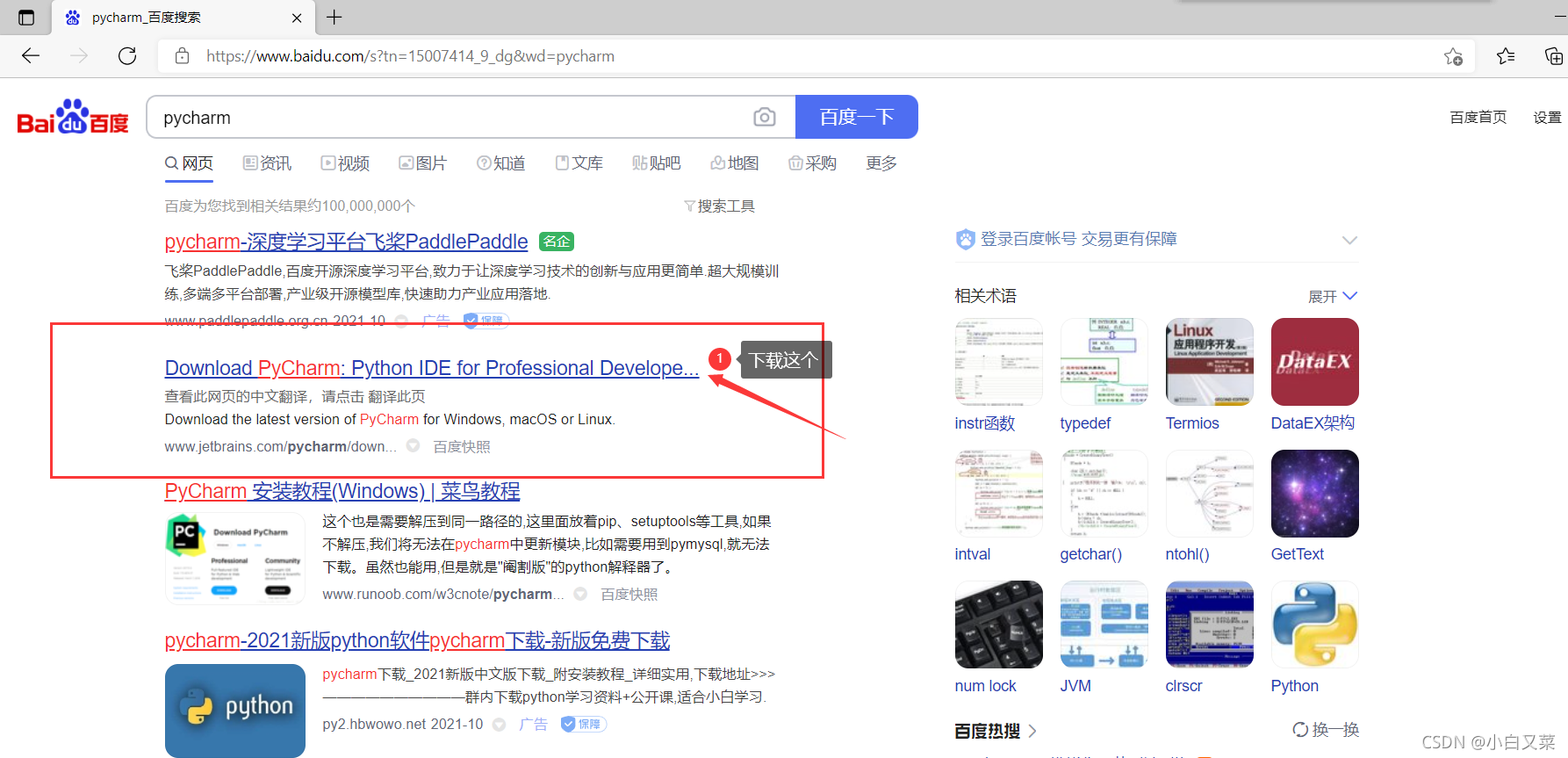Click the 保障 badge on hbwowo result
Viewport: 1568px width, 758px height.
[584, 725]
